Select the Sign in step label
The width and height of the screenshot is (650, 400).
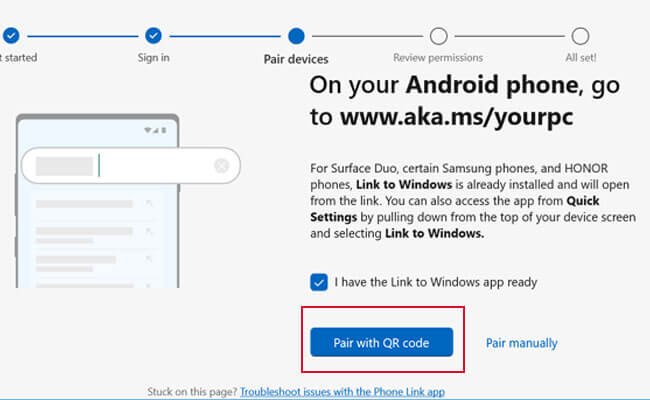pyautogui.click(x=153, y=58)
